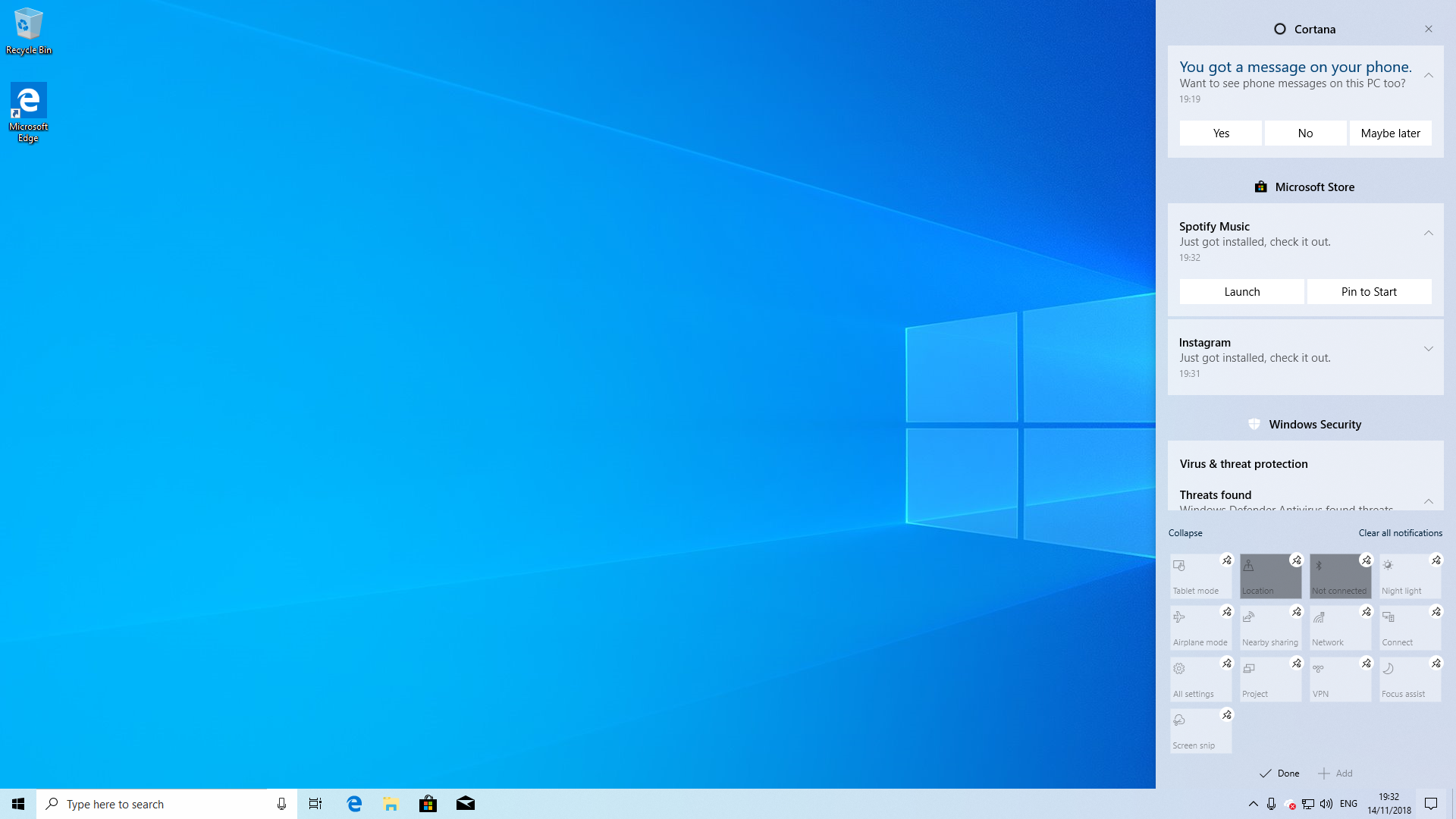Toggle the Location quick action button
The image size is (1456, 819).
coord(1270,575)
